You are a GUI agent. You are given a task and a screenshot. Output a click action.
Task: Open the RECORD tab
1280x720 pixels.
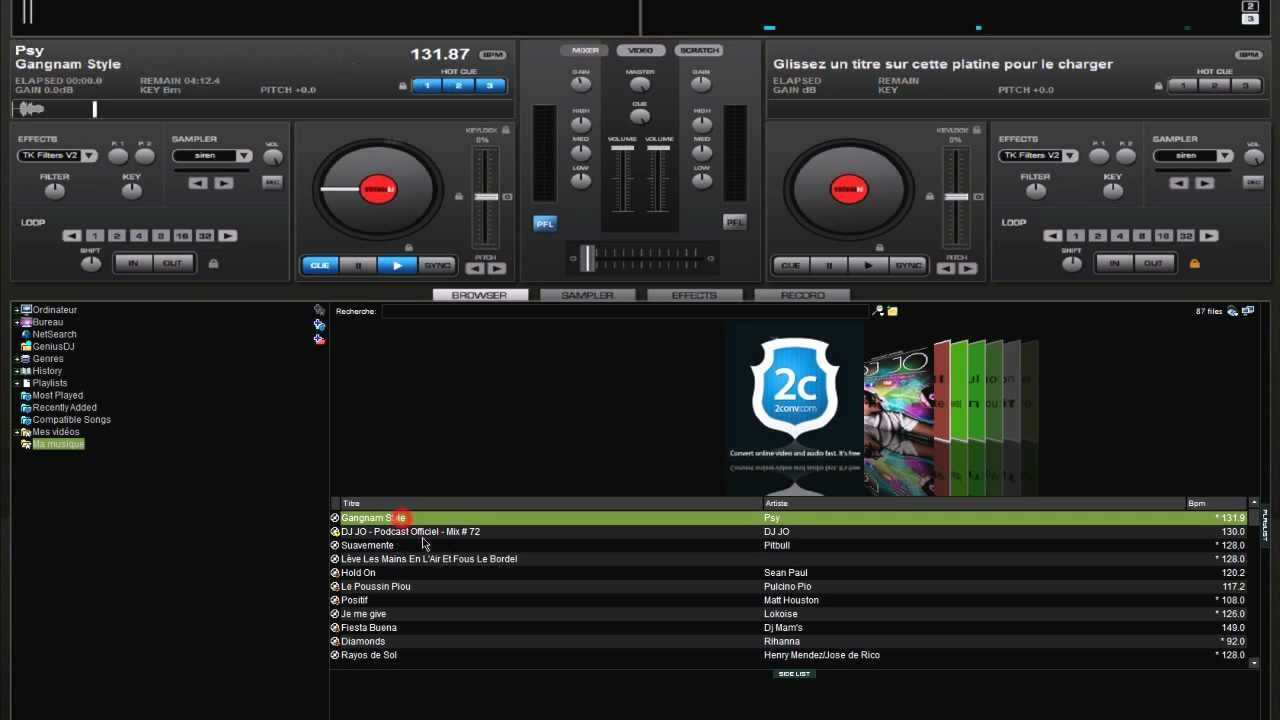click(802, 295)
